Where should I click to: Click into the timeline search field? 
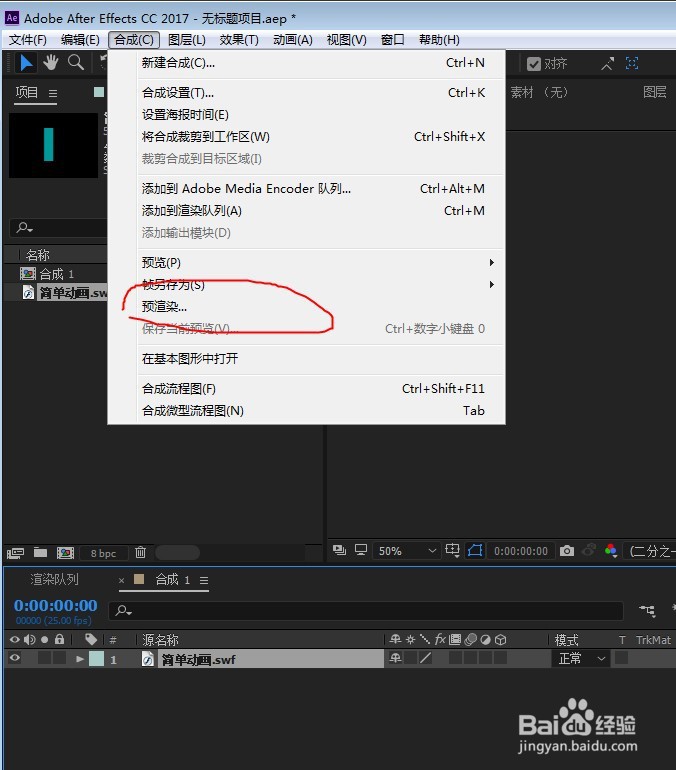coord(366,610)
